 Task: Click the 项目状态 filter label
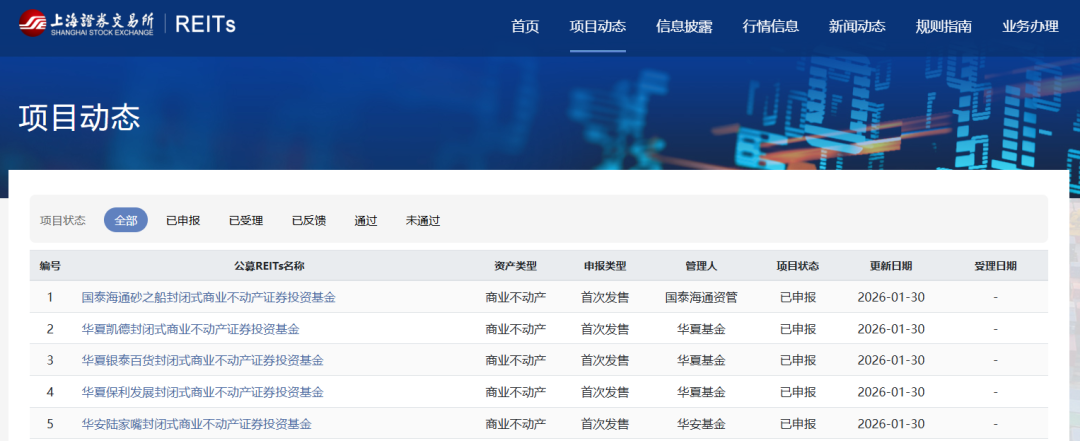63,220
